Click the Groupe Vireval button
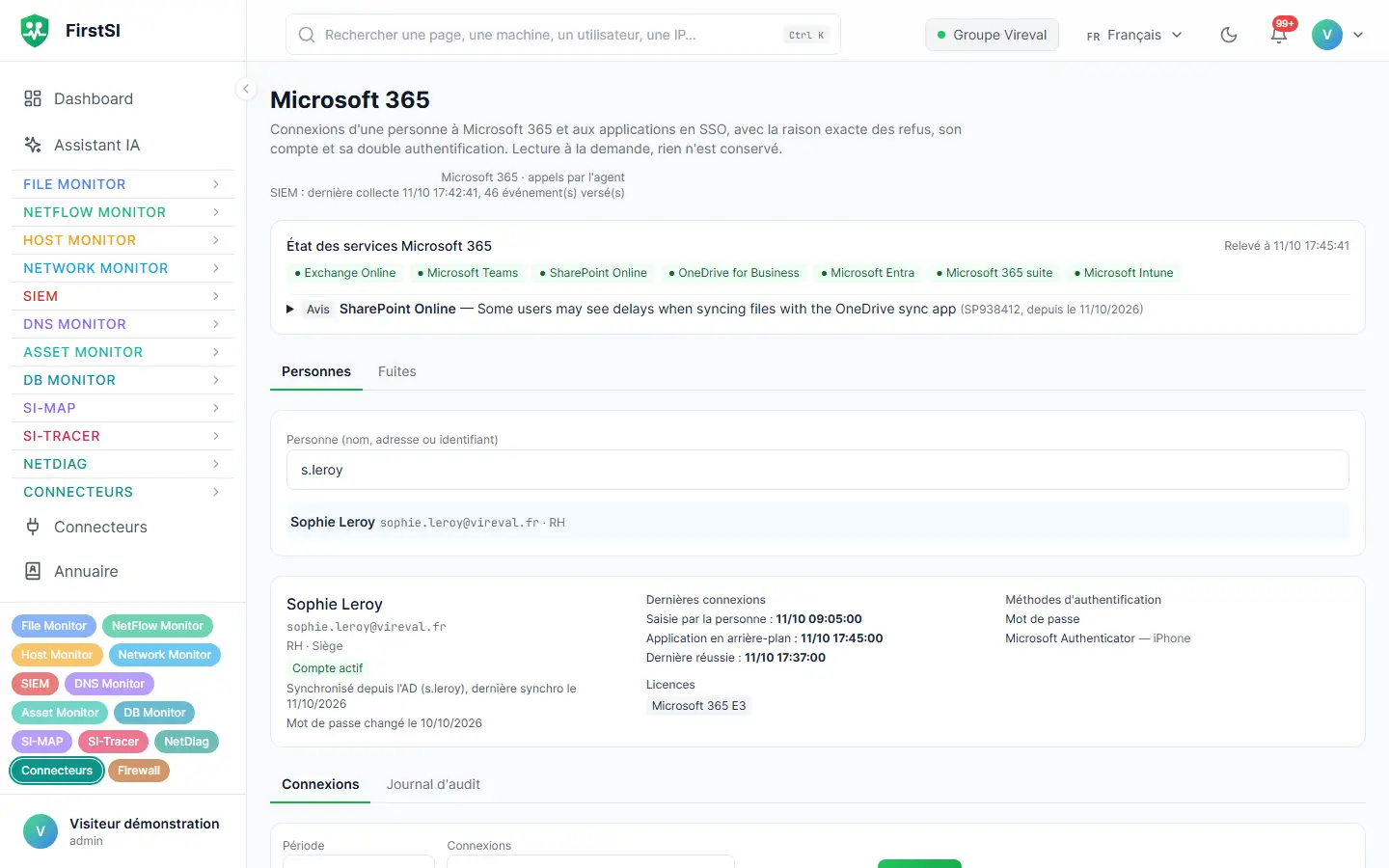Image resolution: width=1389 pixels, height=868 pixels. 992,35
